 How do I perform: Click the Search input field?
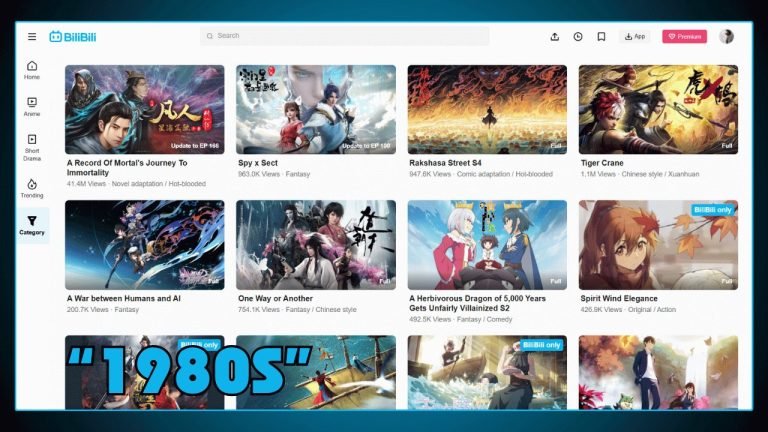(345, 36)
